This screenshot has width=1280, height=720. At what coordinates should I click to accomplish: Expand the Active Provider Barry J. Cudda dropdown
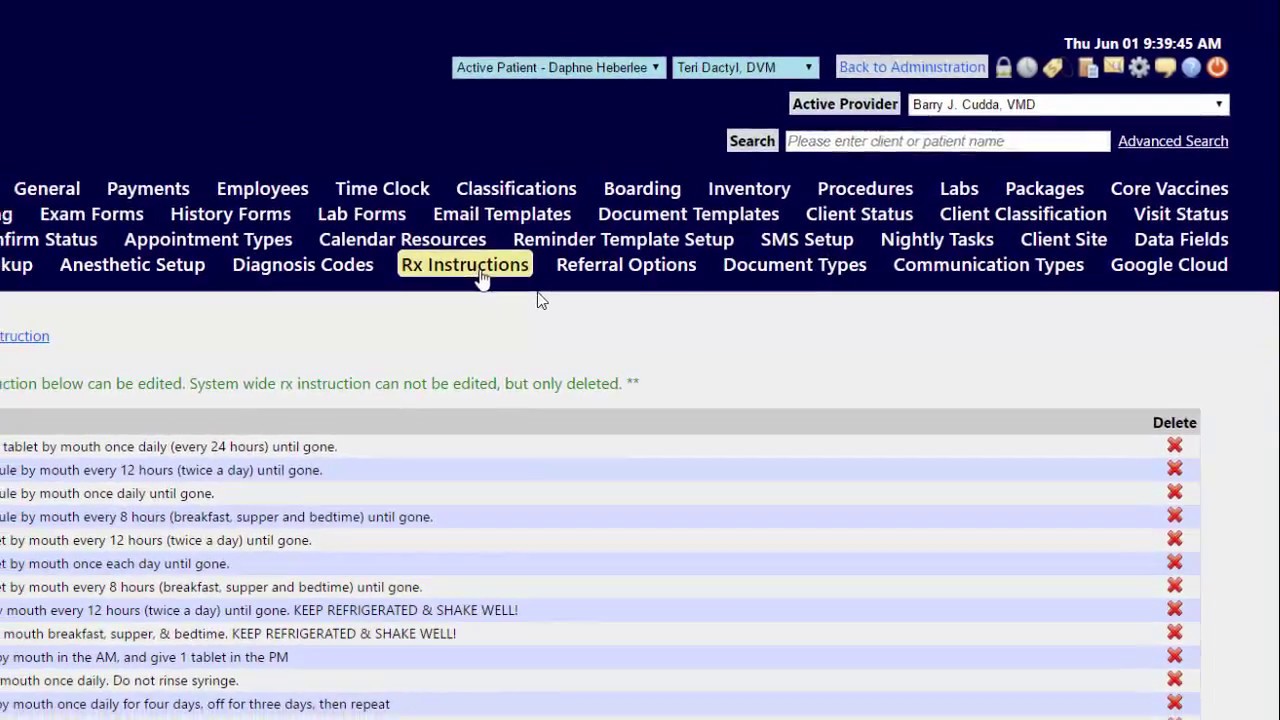tap(1068, 104)
